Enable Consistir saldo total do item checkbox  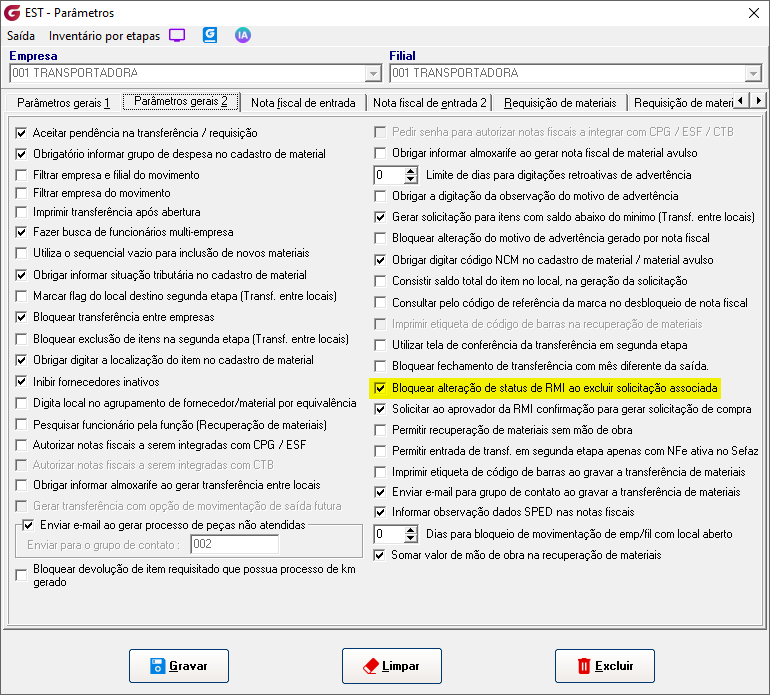point(380,281)
